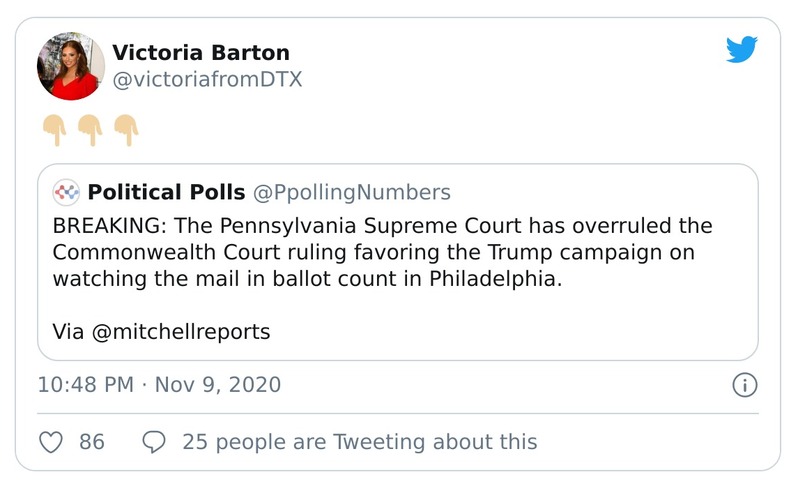Click the Political Polls account name
Image resolution: width=798 pixels, height=486 pixels.
[163, 192]
